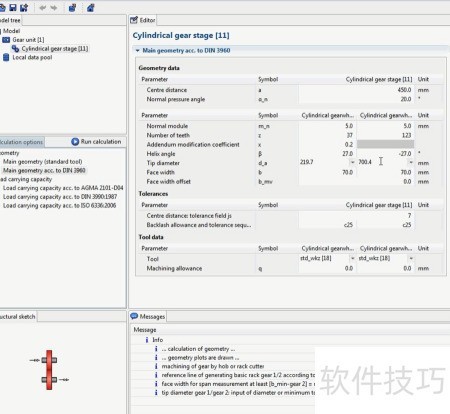Open first gear Tool std_wkz dropdown
Screen dimensions: 450x414
(352, 258)
